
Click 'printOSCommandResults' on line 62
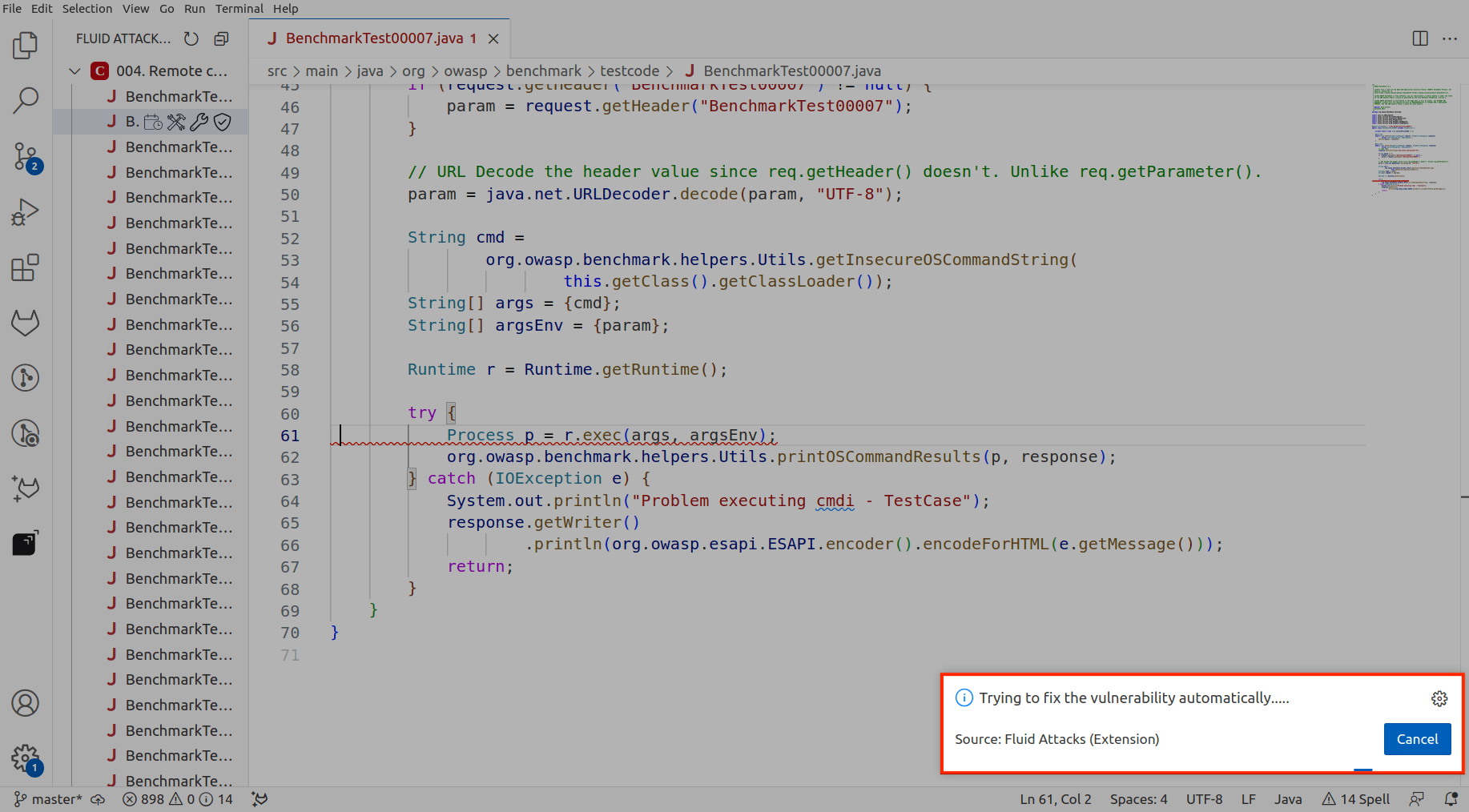[x=879, y=457]
